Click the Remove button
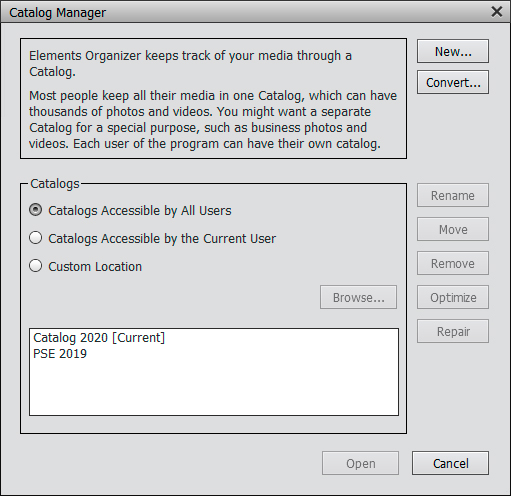 coord(453,263)
